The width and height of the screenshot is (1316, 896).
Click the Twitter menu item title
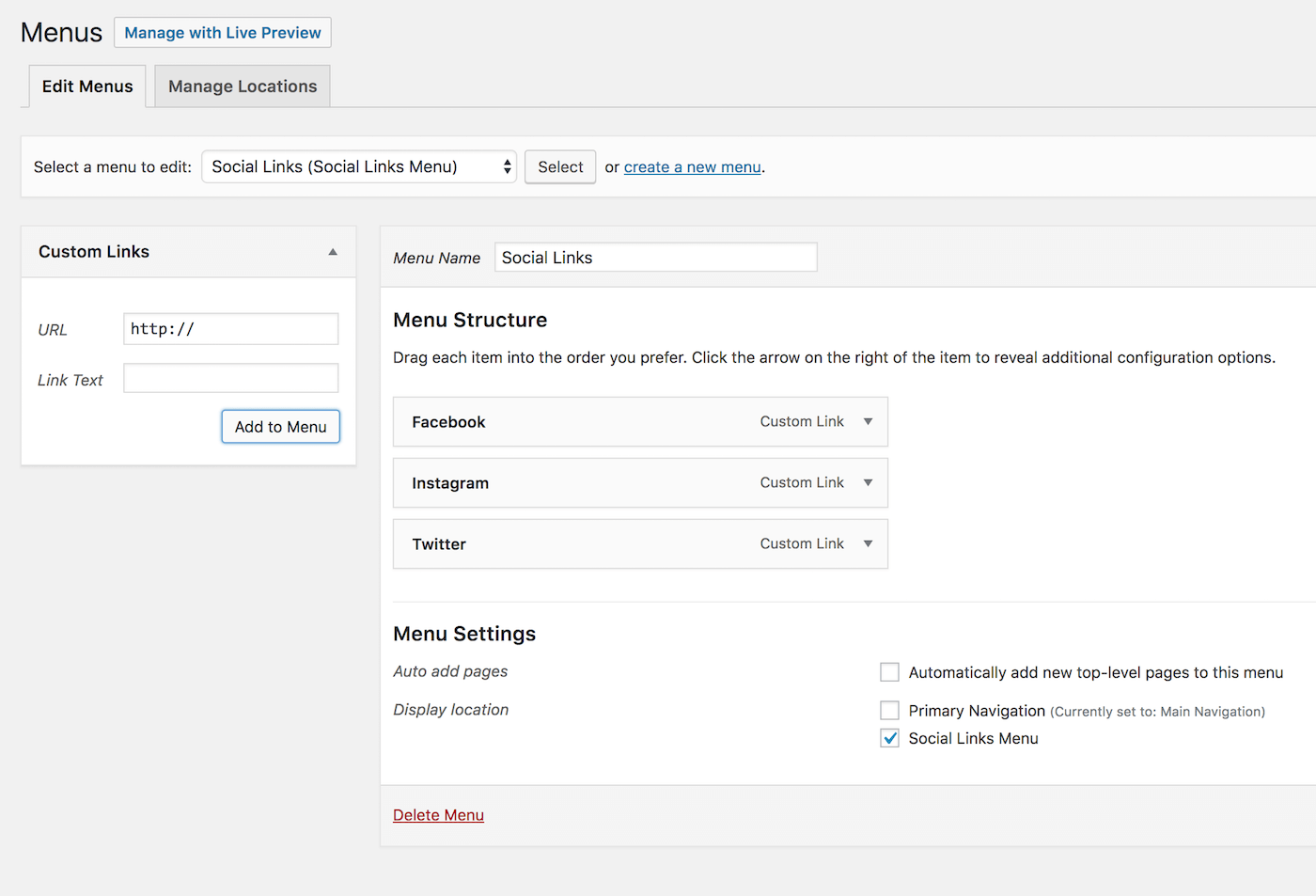(x=439, y=544)
